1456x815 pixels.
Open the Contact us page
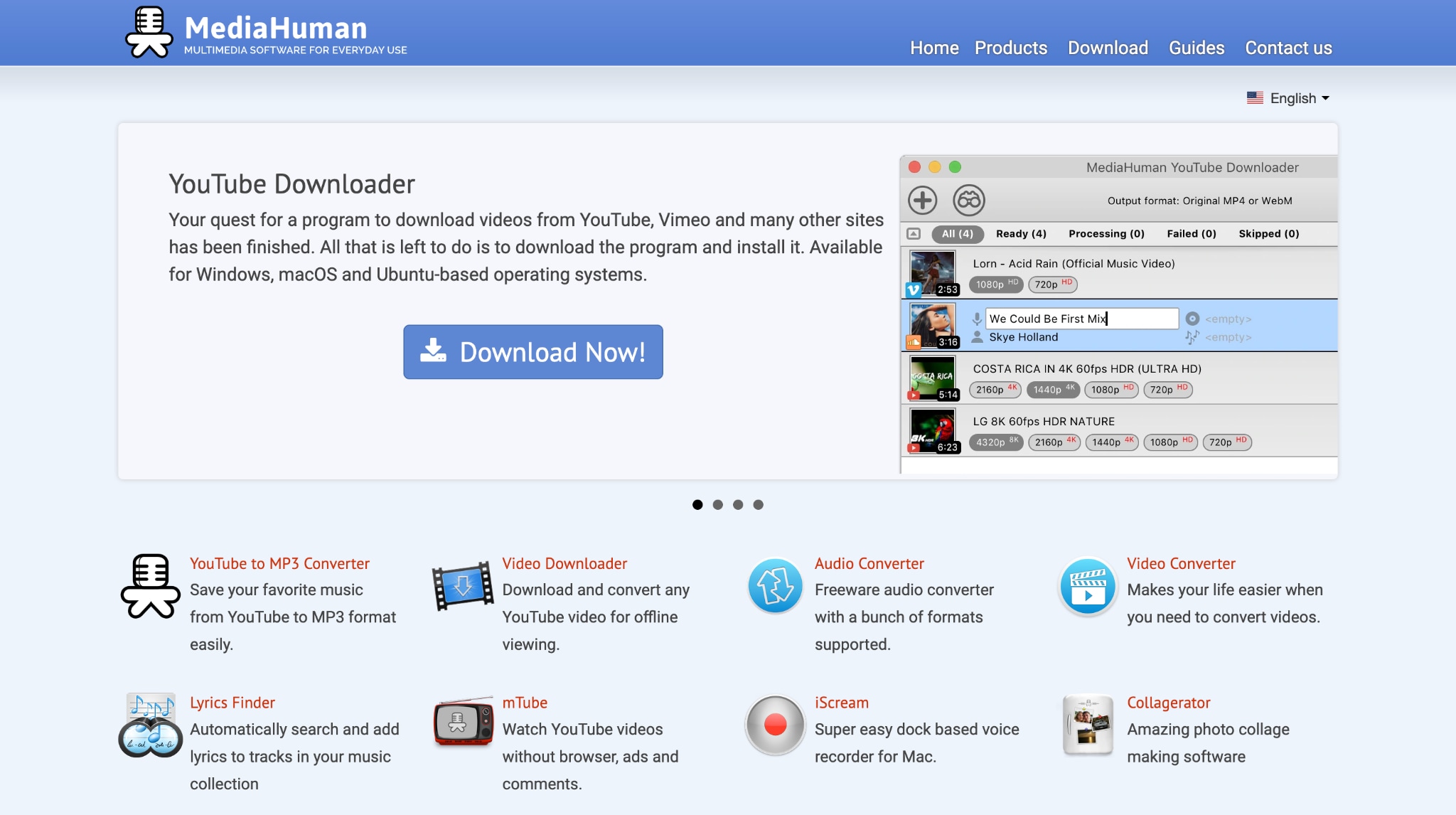coord(1288,48)
